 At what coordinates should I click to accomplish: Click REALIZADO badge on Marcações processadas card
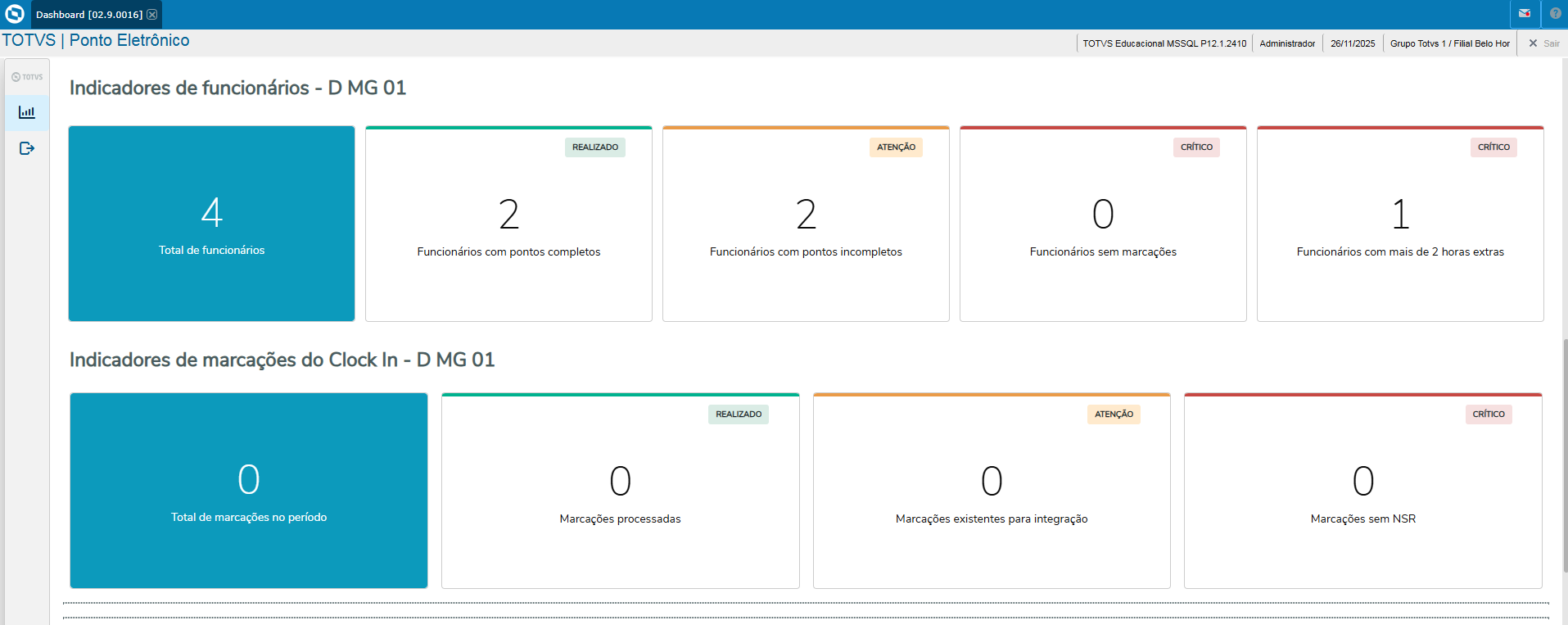(x=739, y=414)
